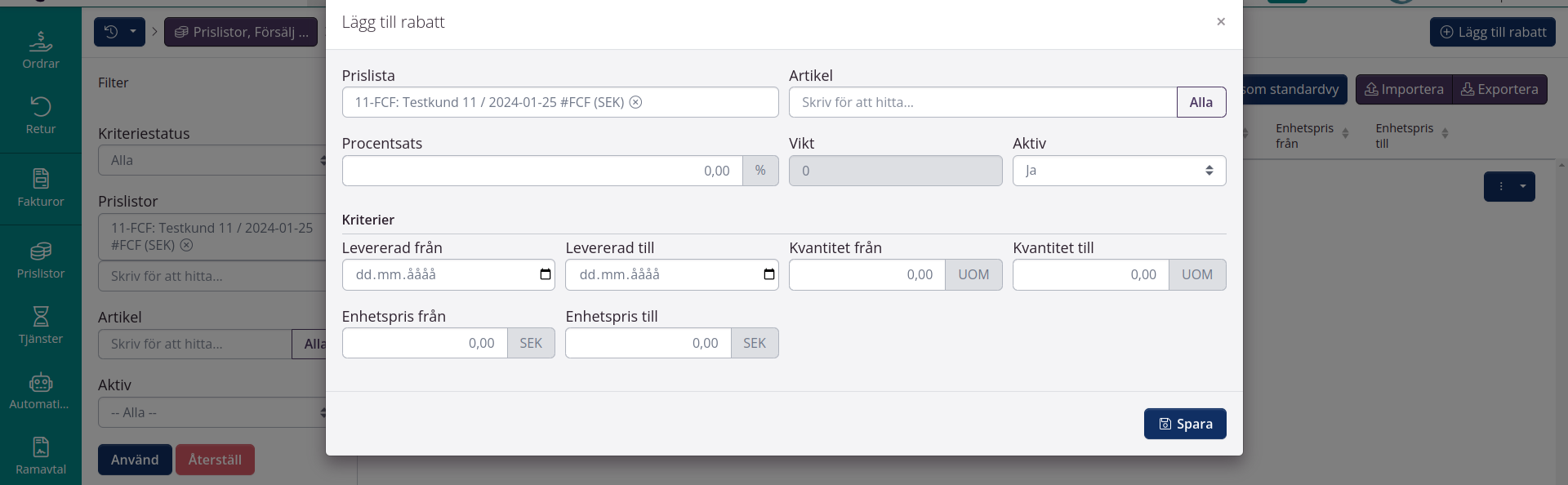Open Ordrar in the sidebar
Screen dimensions: 1568x485
pos(41,49)
